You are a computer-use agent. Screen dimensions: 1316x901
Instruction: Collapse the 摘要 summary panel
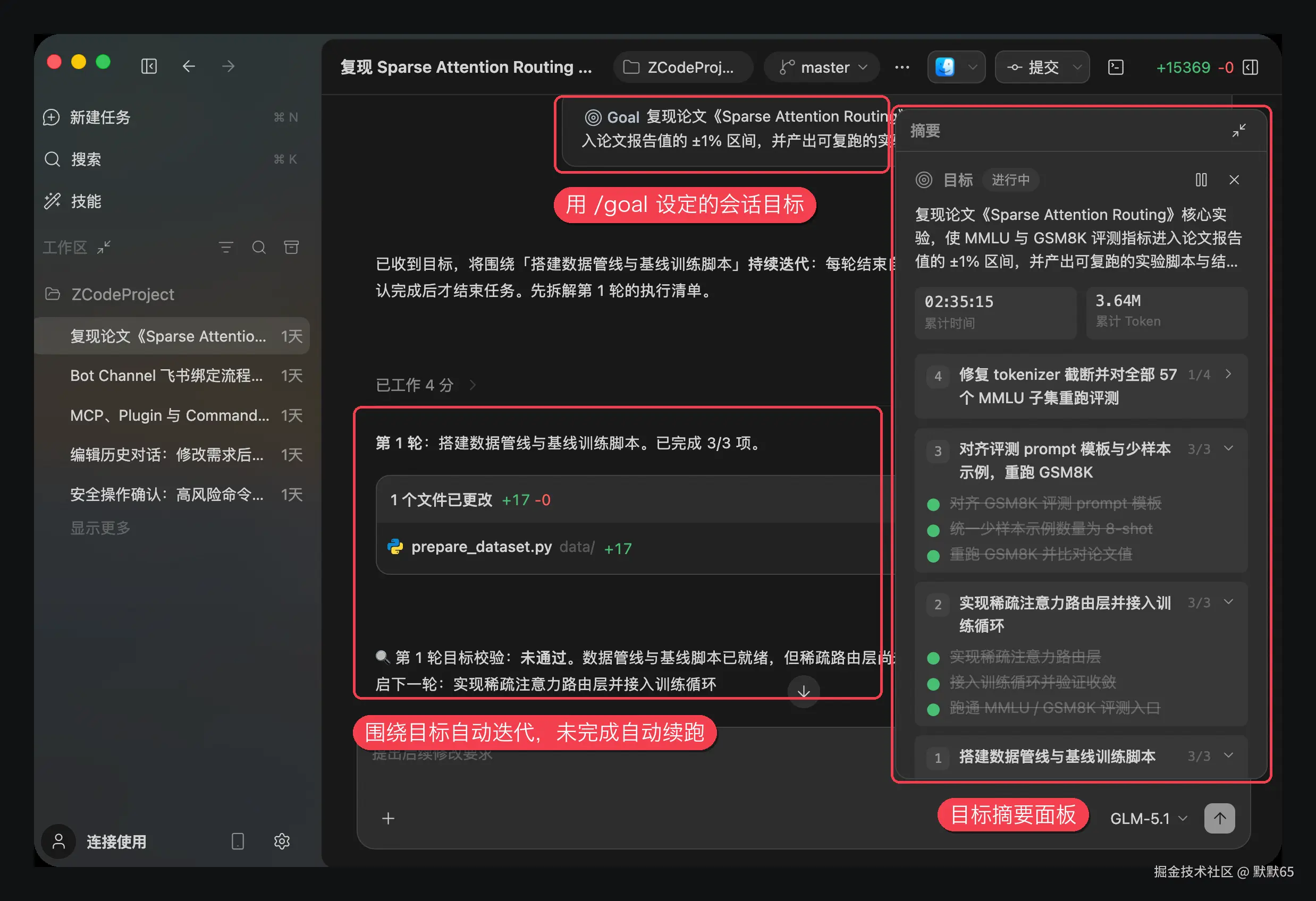(x=1238, y=131)
